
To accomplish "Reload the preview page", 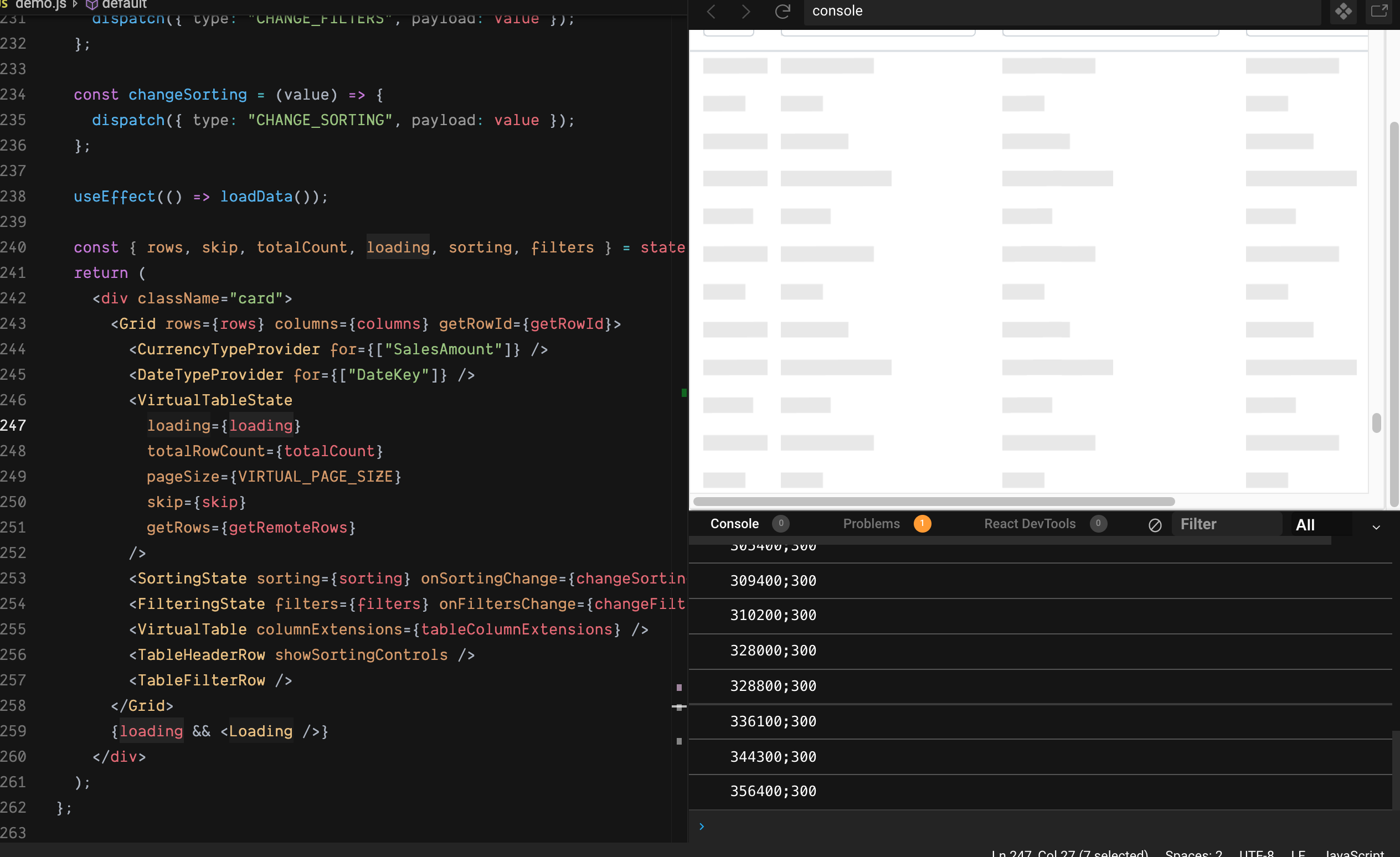I will [x=784, y=12].
